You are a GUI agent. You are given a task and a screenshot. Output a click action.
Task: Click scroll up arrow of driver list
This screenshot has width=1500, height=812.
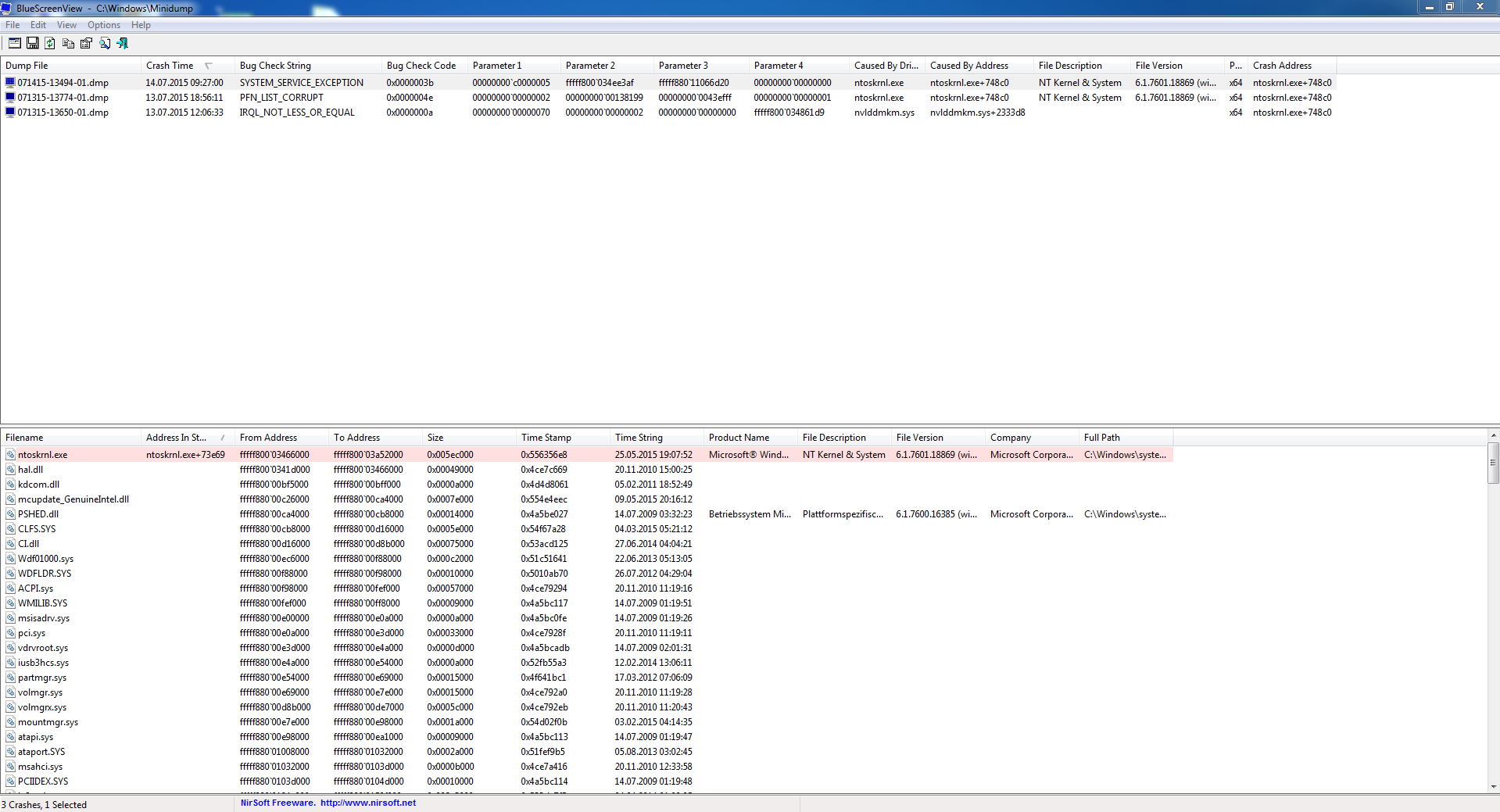click(x=1493, y=435)
